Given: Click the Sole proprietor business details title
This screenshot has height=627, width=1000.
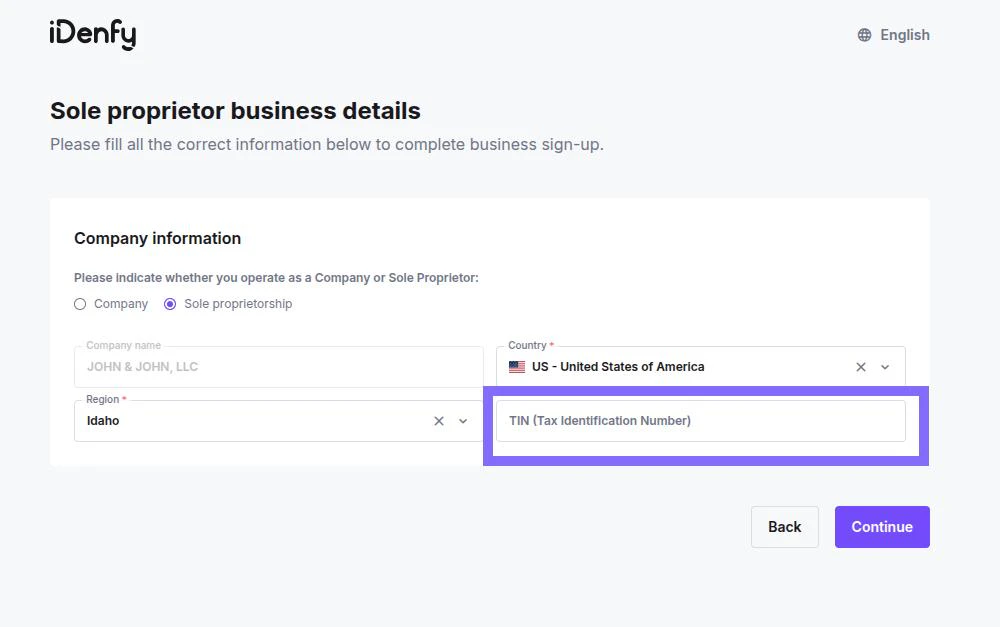Looking at the screenshot, I should point(235,111).
